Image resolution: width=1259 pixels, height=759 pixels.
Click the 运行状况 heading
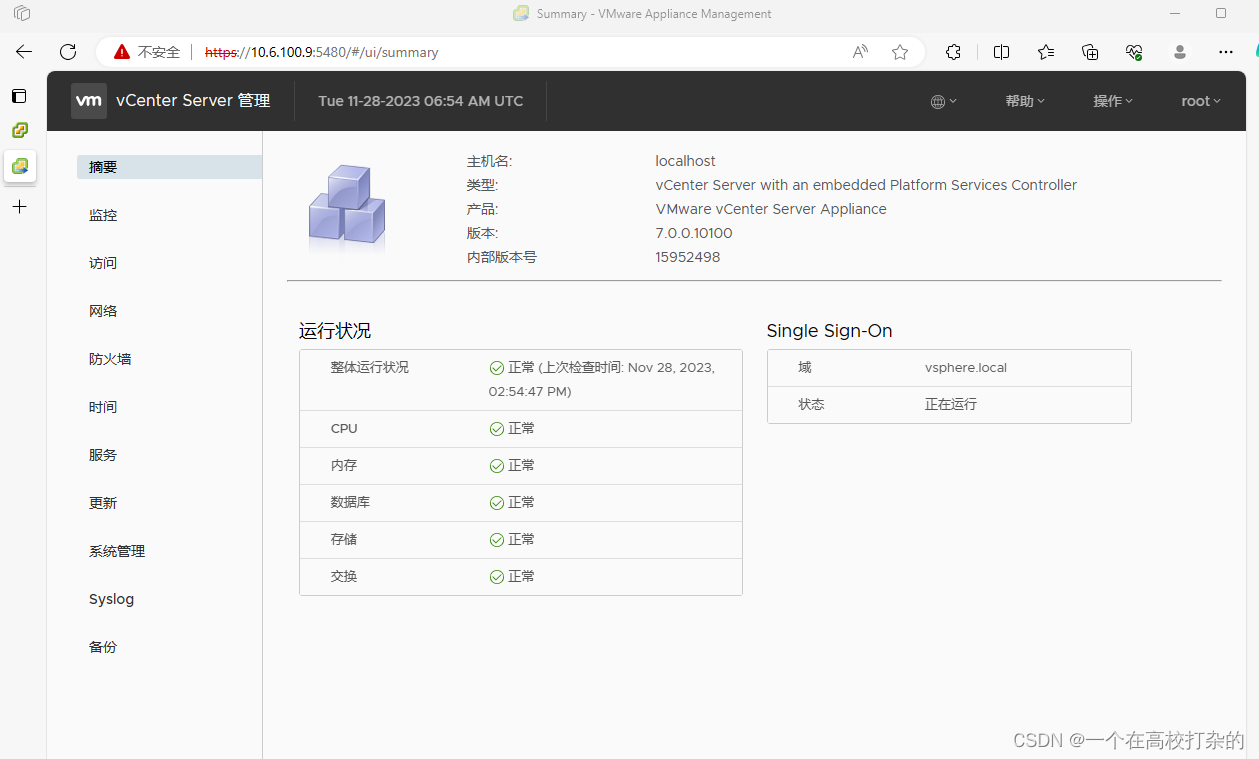[x=335, y=331]
